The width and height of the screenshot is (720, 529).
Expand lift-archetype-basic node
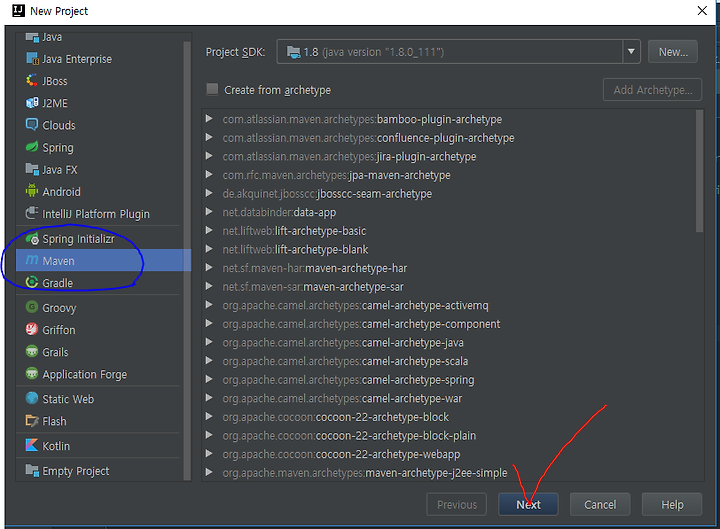(209, 231)
